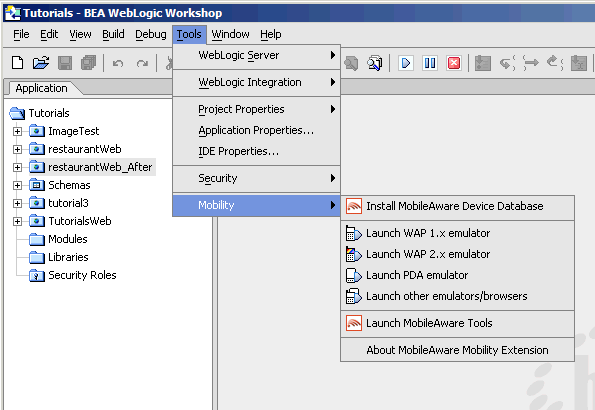Open the File menu

tap(21, 35)
